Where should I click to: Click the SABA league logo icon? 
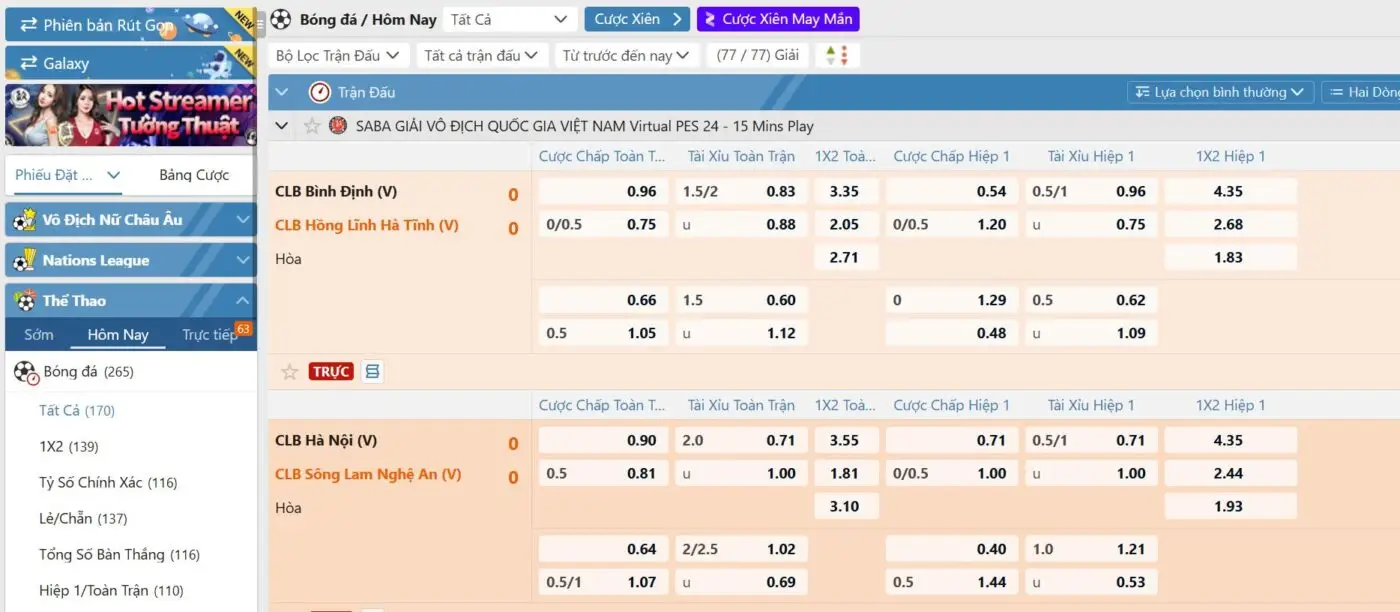338,126
